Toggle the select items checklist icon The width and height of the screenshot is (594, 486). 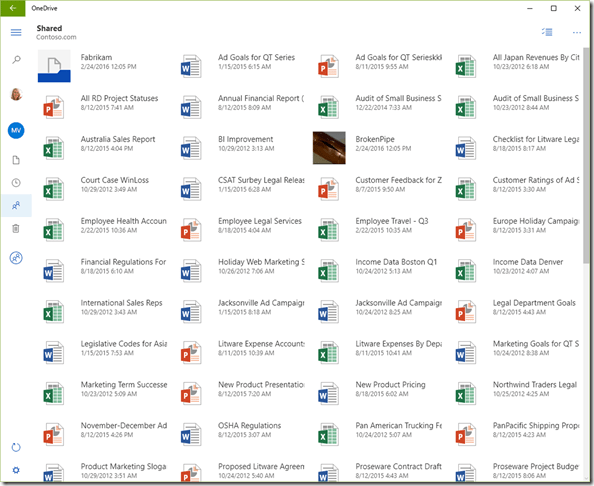[547, 32]
